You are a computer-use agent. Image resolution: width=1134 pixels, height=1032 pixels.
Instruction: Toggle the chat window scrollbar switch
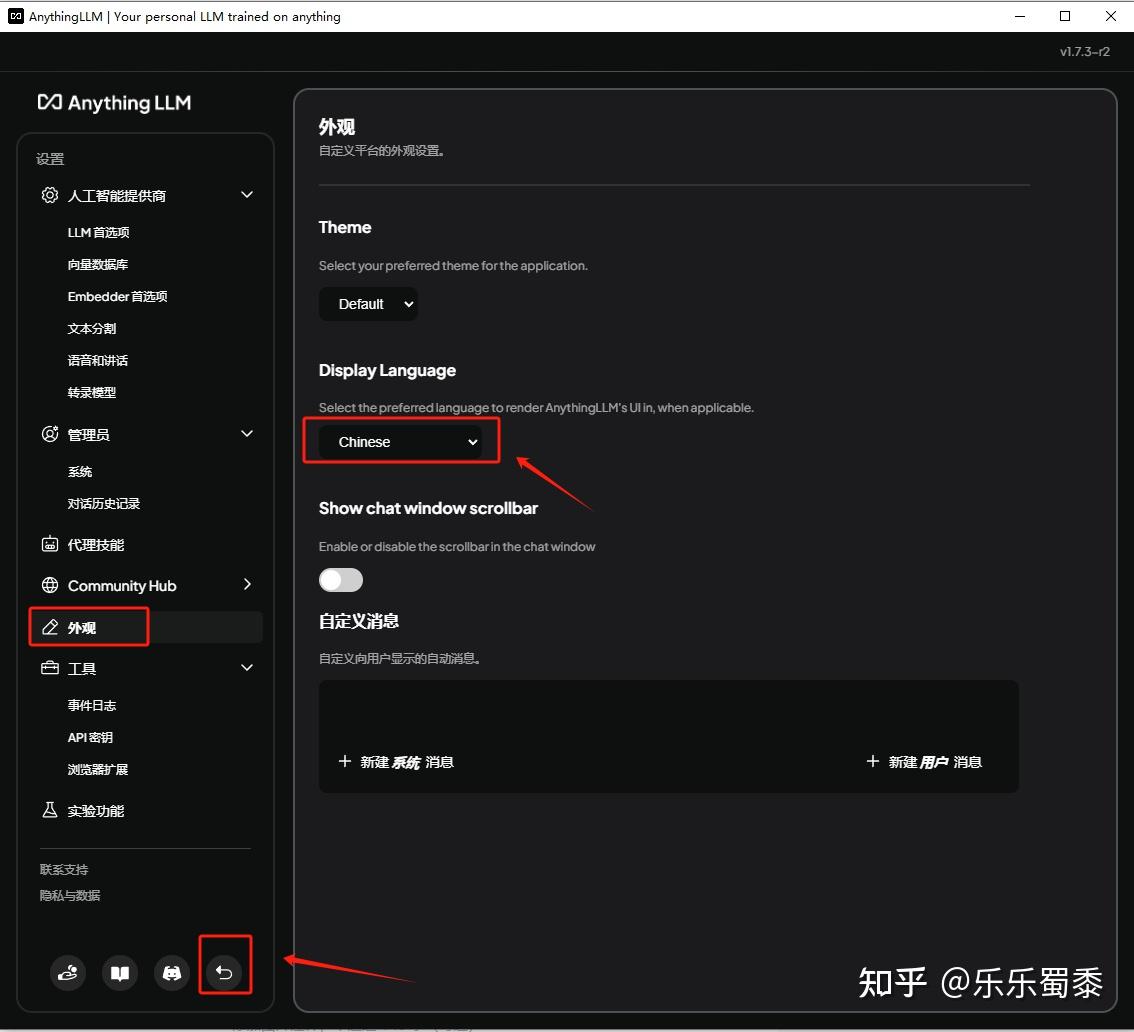tap(341, 580)
